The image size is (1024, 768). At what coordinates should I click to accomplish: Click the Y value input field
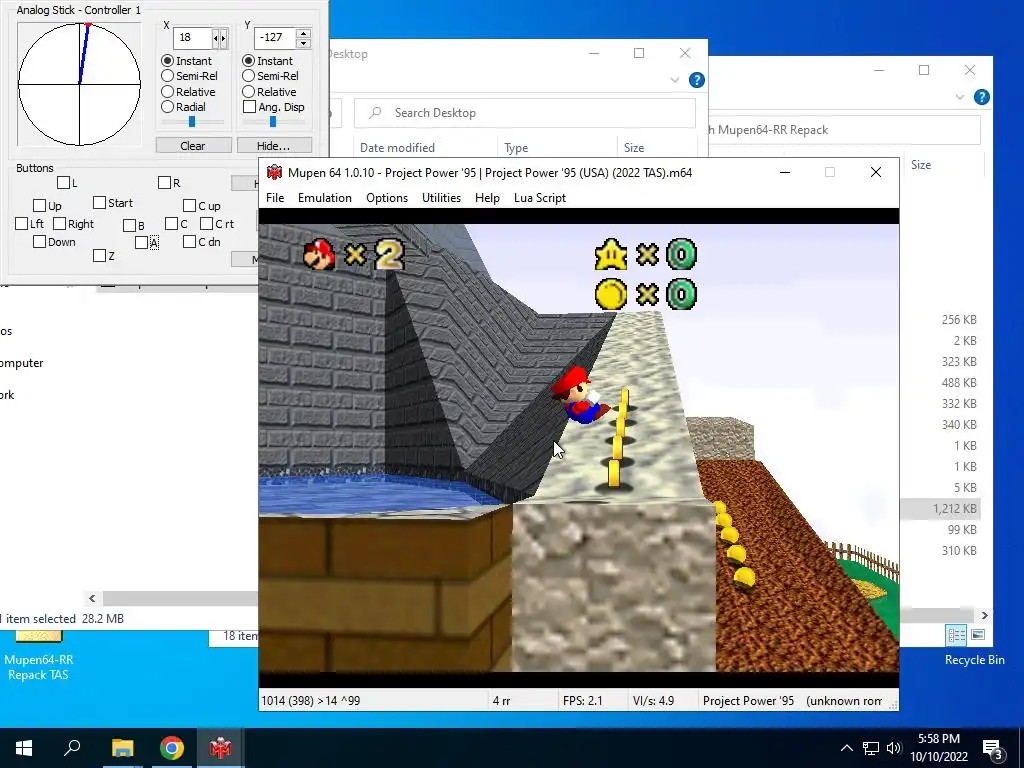click(274, 38)
